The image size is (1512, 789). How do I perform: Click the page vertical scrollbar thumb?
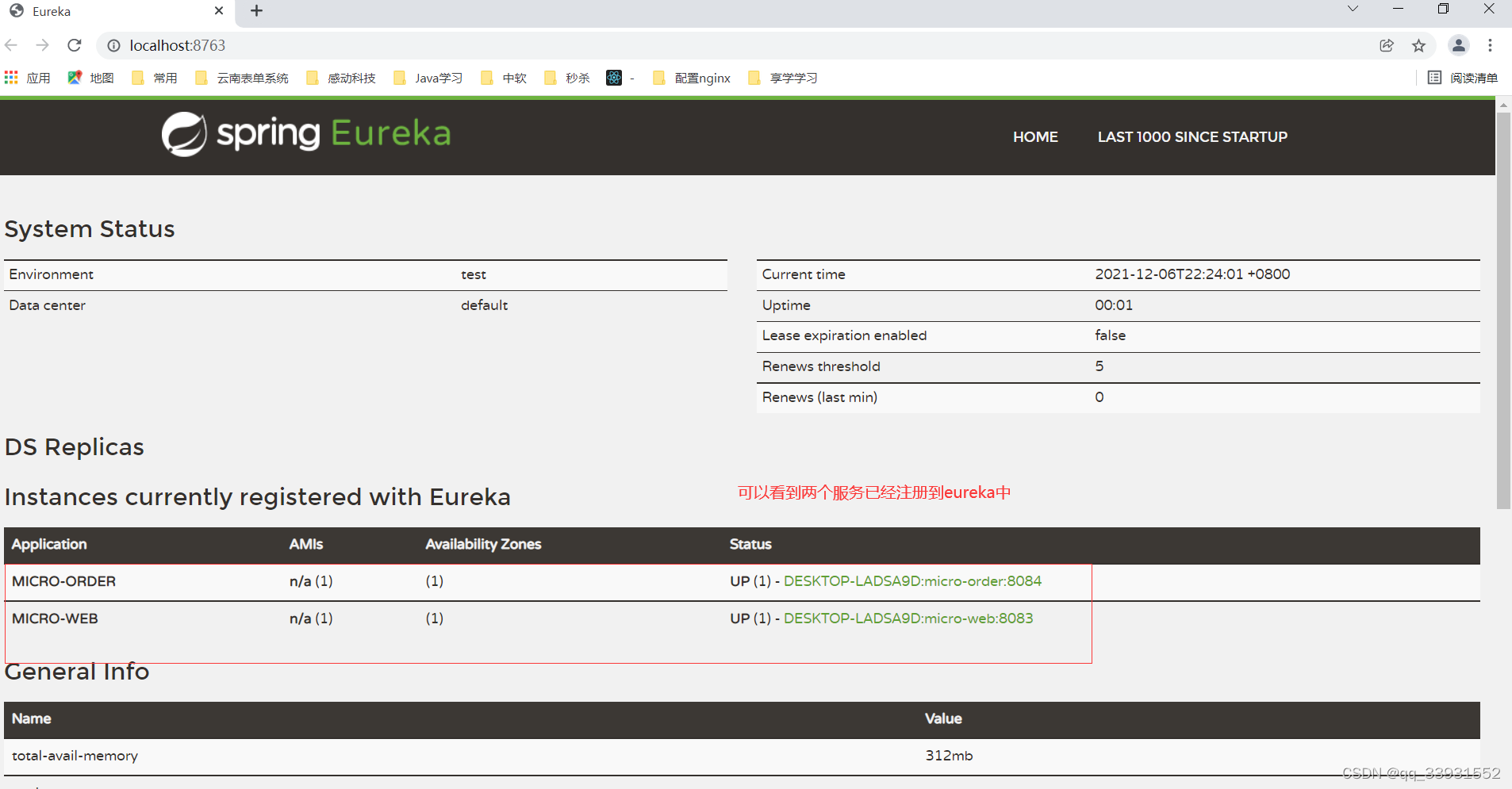pyautogui.click(x=1503, y=311)
